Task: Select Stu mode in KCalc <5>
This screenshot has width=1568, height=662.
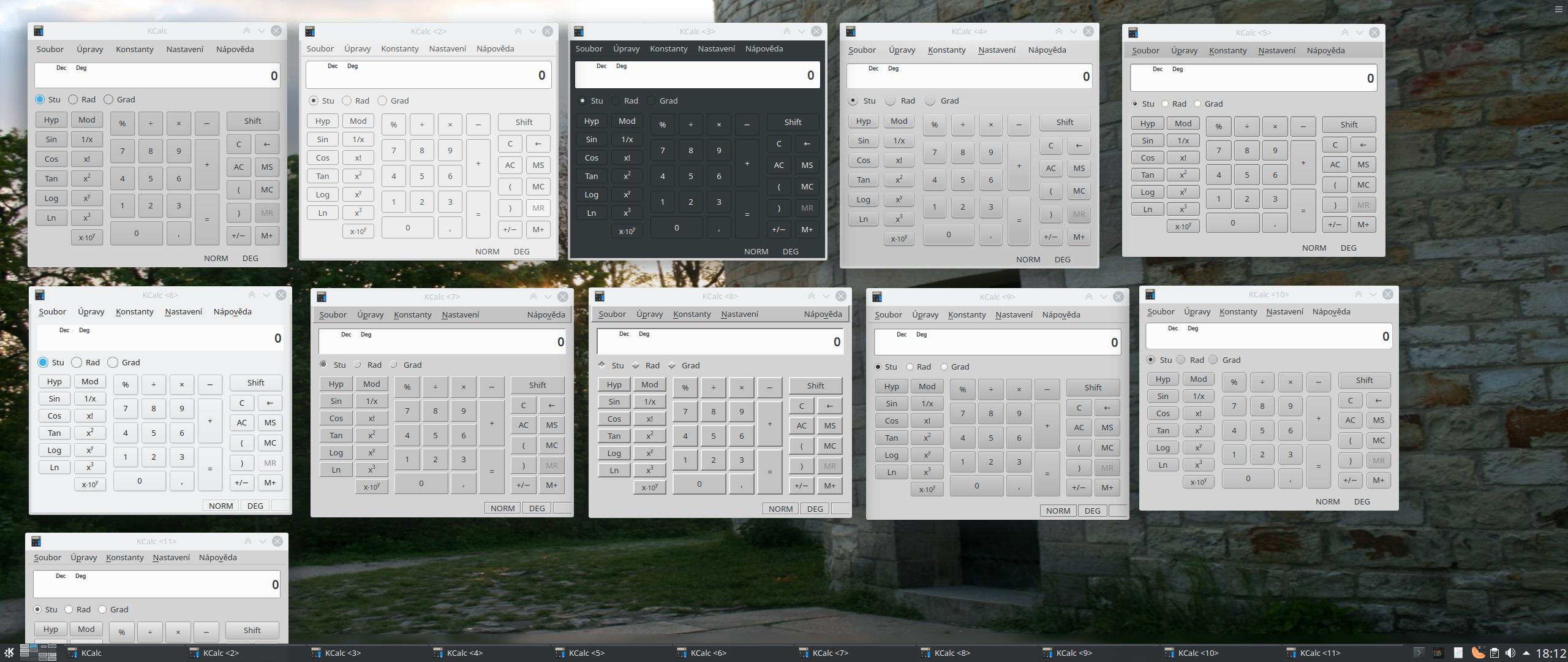Action: (1143, 104)
